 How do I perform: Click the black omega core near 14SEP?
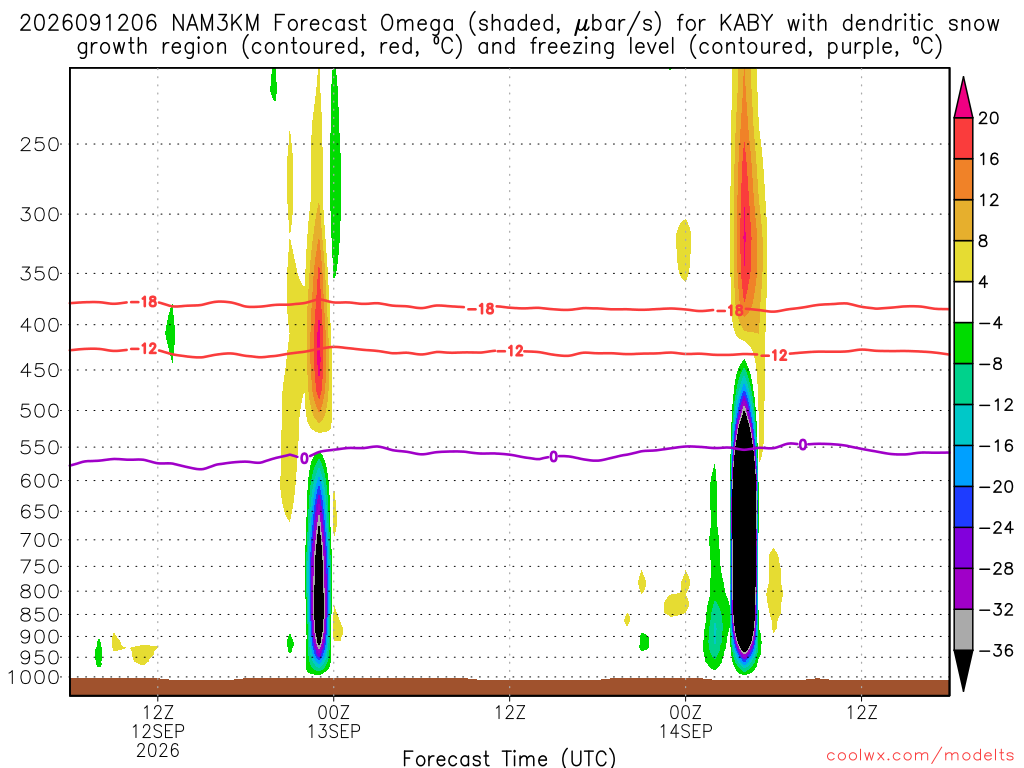point(744,529)
